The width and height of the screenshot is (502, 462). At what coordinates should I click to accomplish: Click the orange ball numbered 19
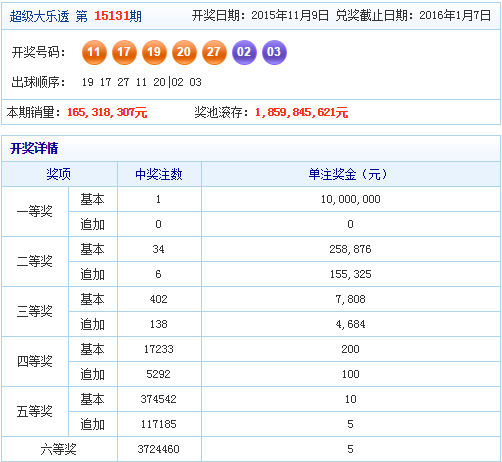click(x=154, y=52)
